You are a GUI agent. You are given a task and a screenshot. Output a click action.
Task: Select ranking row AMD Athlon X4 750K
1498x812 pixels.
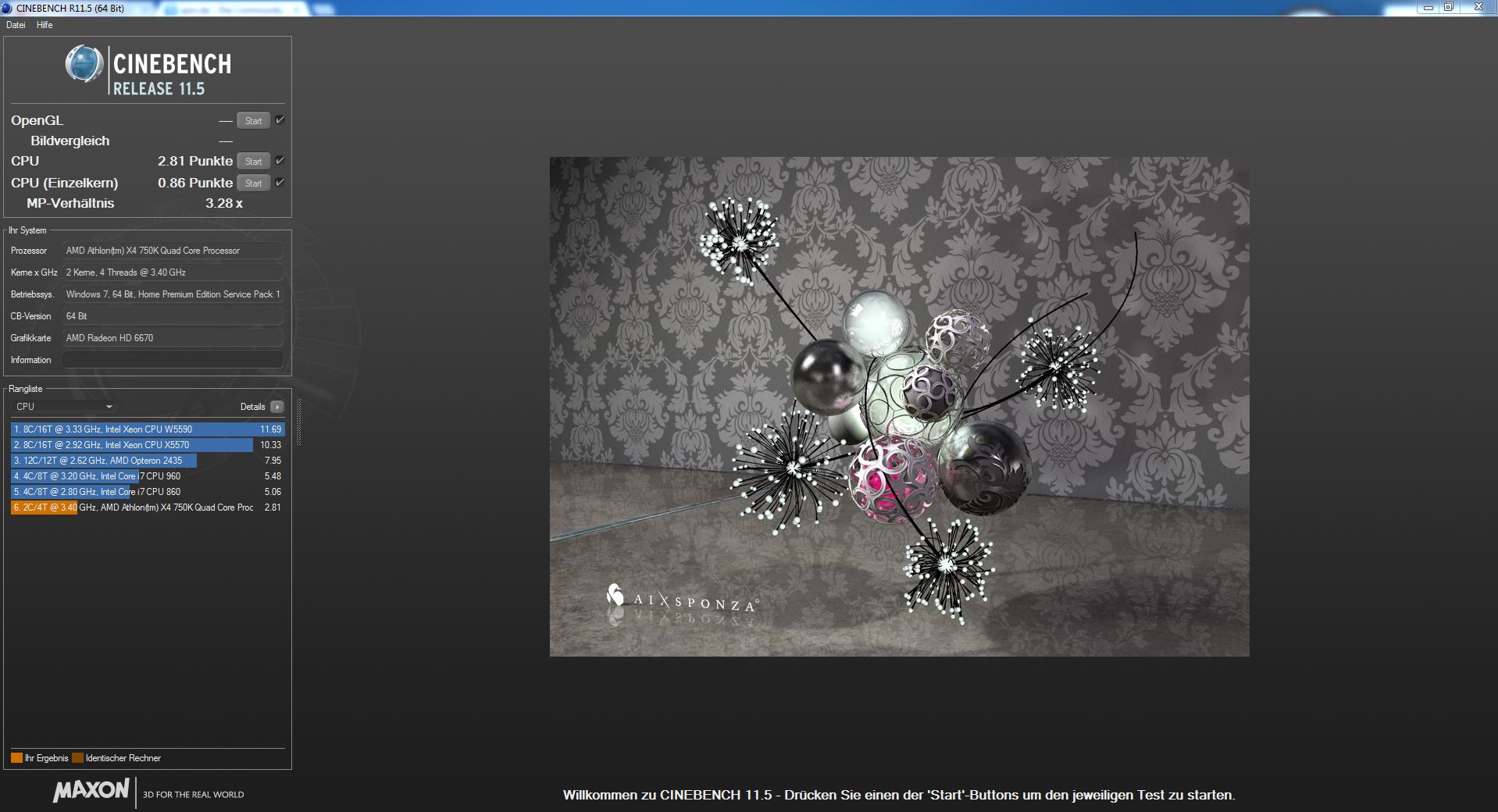coord(148,507)
